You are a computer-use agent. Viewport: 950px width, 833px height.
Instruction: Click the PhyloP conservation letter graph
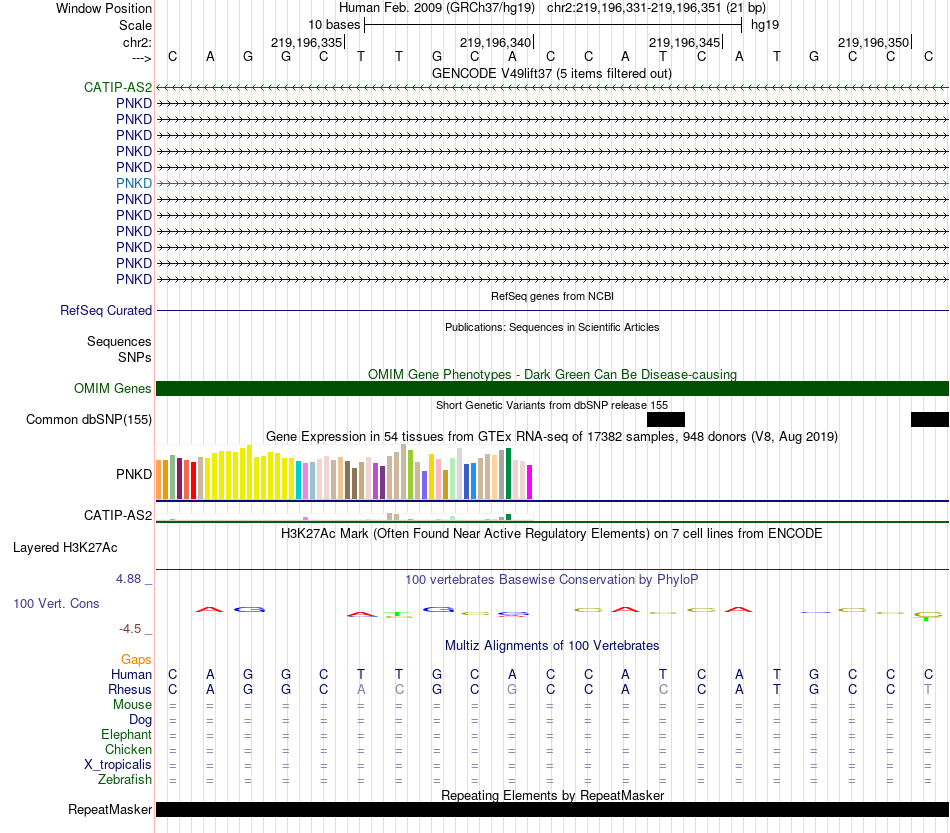point(552,612)
